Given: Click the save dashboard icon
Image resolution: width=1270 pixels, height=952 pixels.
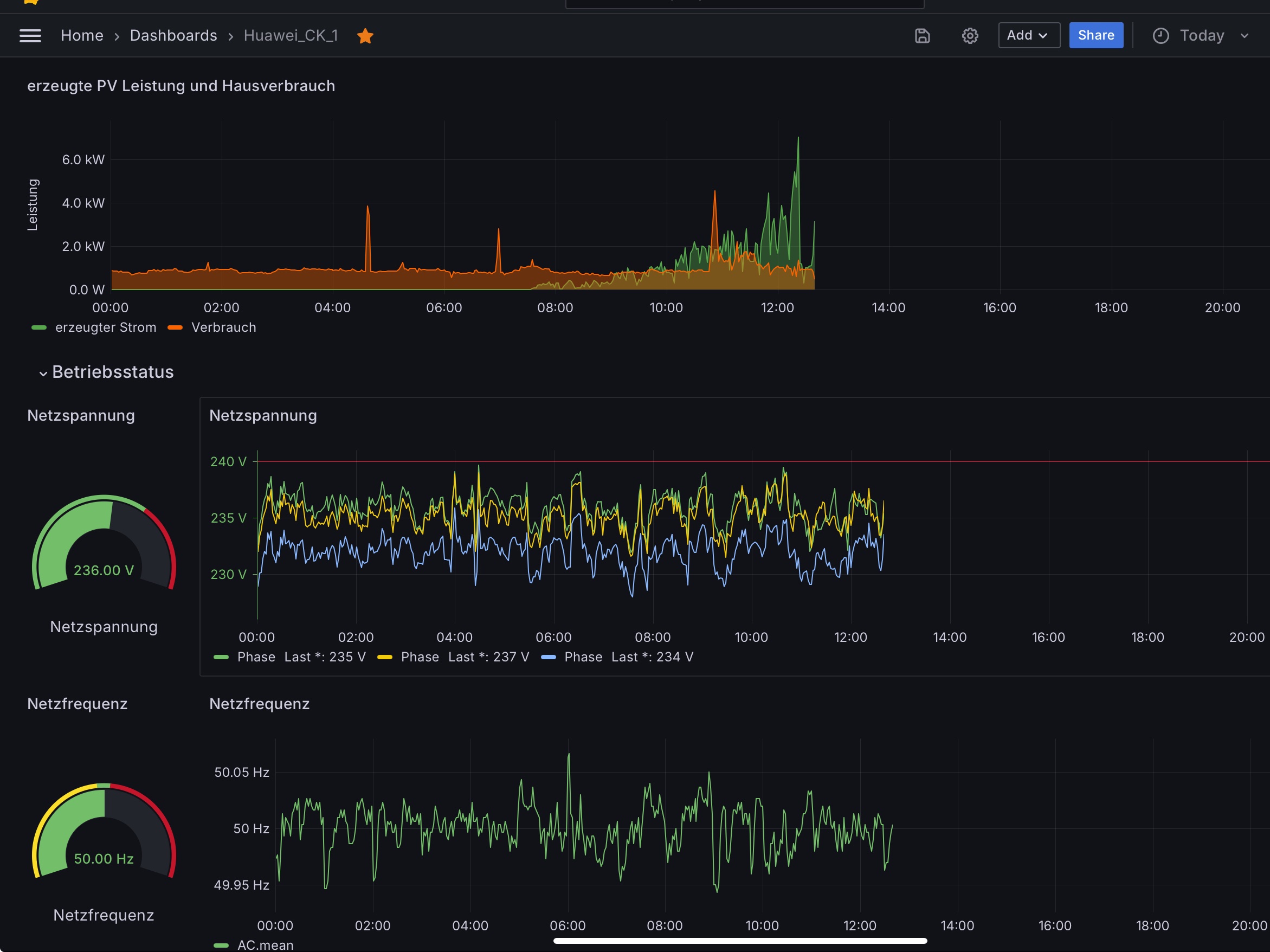Looking at the screenshot, I should coord(922,36).
